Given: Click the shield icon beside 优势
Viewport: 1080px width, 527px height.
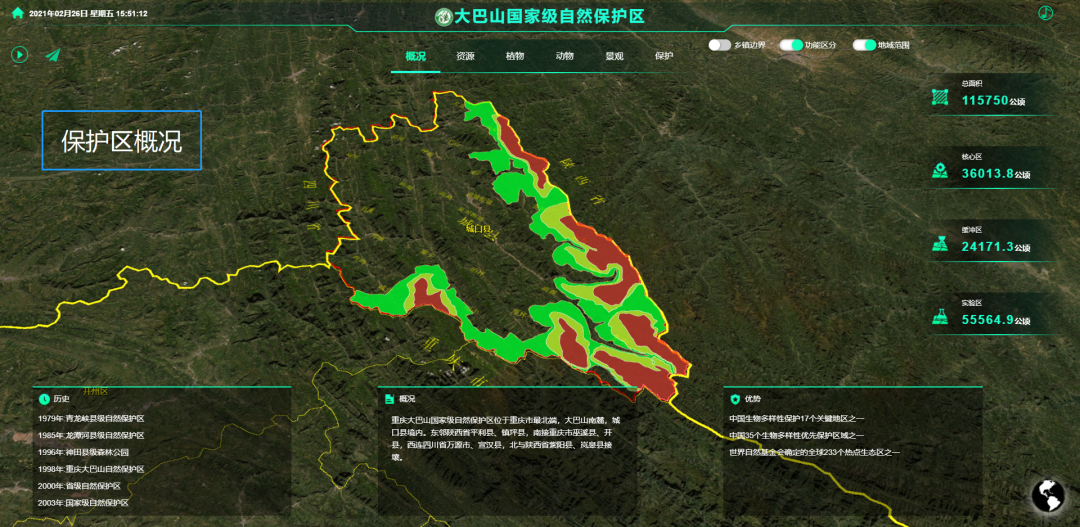Looking at the screenshot, I should (x=735, y=398).
